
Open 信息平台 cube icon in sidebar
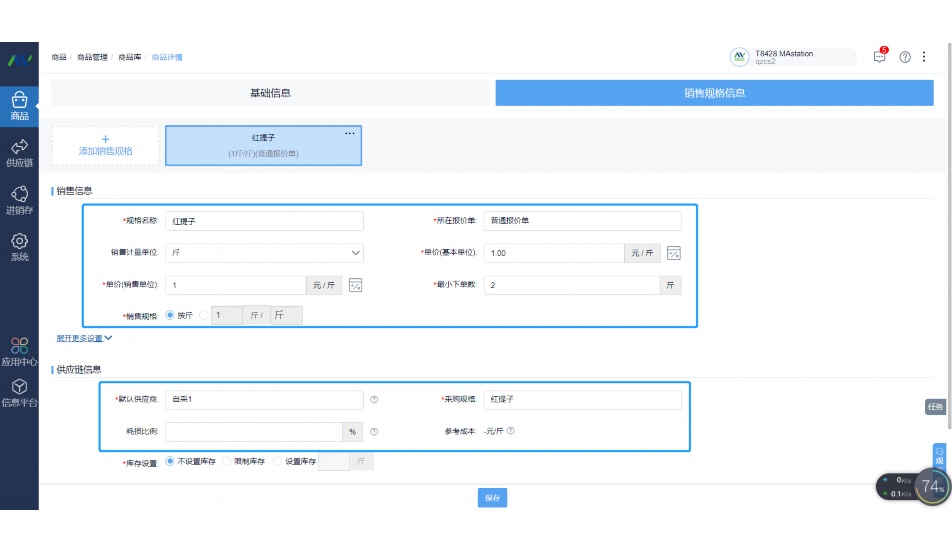(19, 393)
